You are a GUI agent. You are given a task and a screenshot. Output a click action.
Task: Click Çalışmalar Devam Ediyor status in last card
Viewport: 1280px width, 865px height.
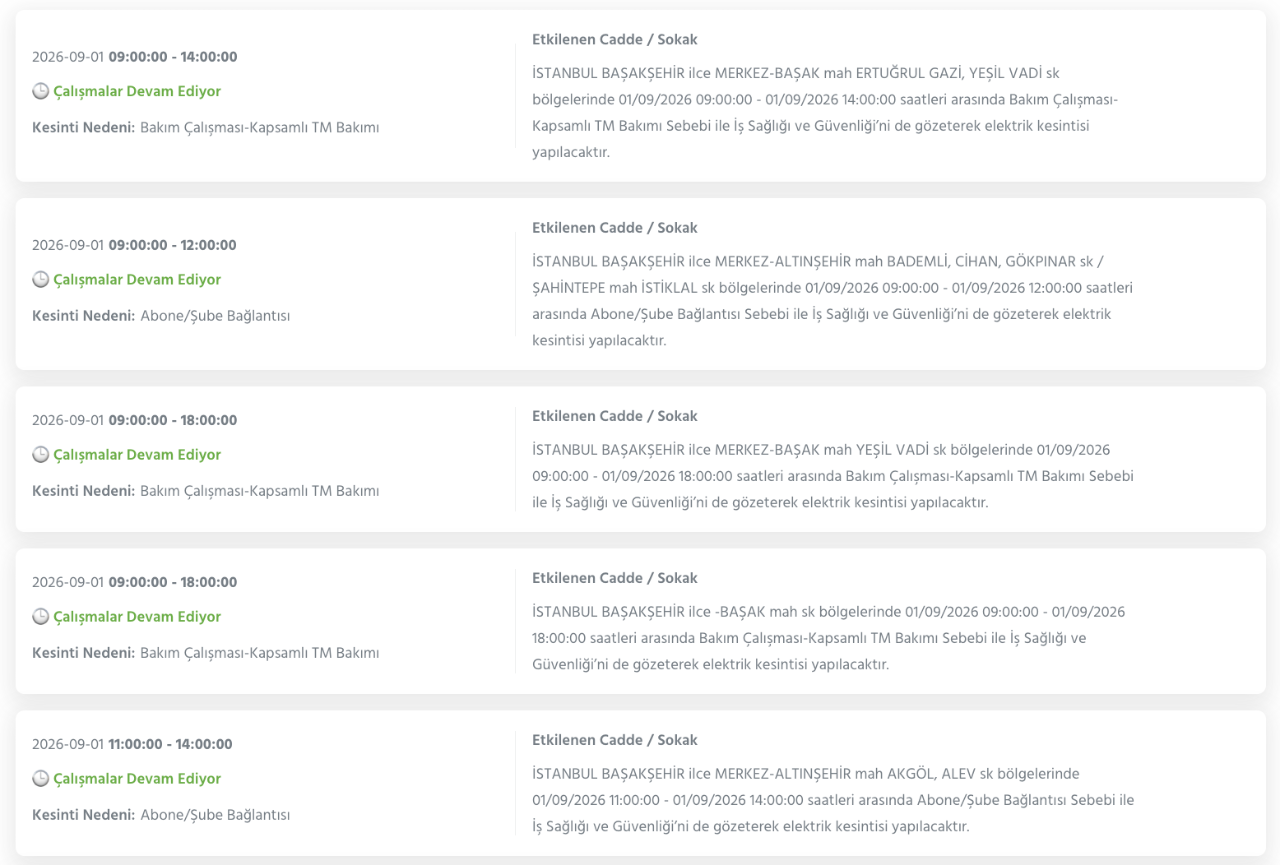pyautogui.click(x=137, y=779)
